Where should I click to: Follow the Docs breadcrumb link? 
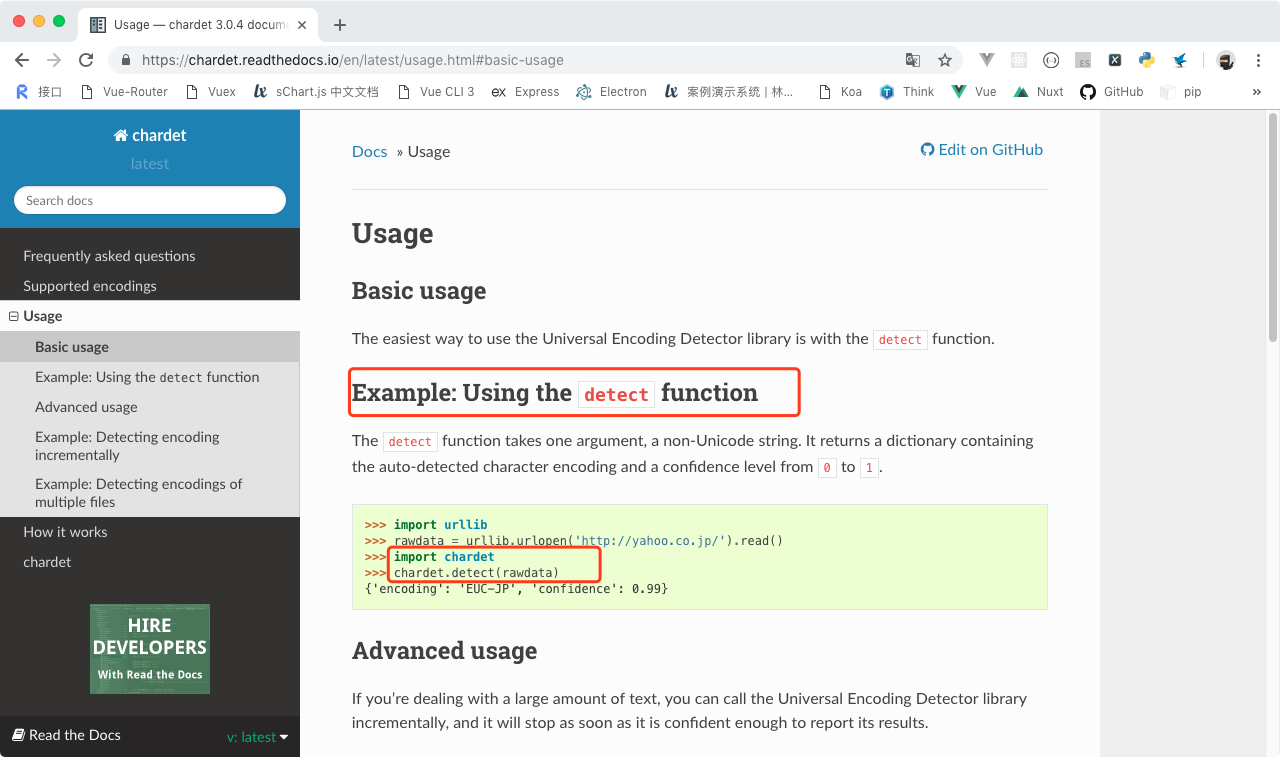(x=369, y=152)
